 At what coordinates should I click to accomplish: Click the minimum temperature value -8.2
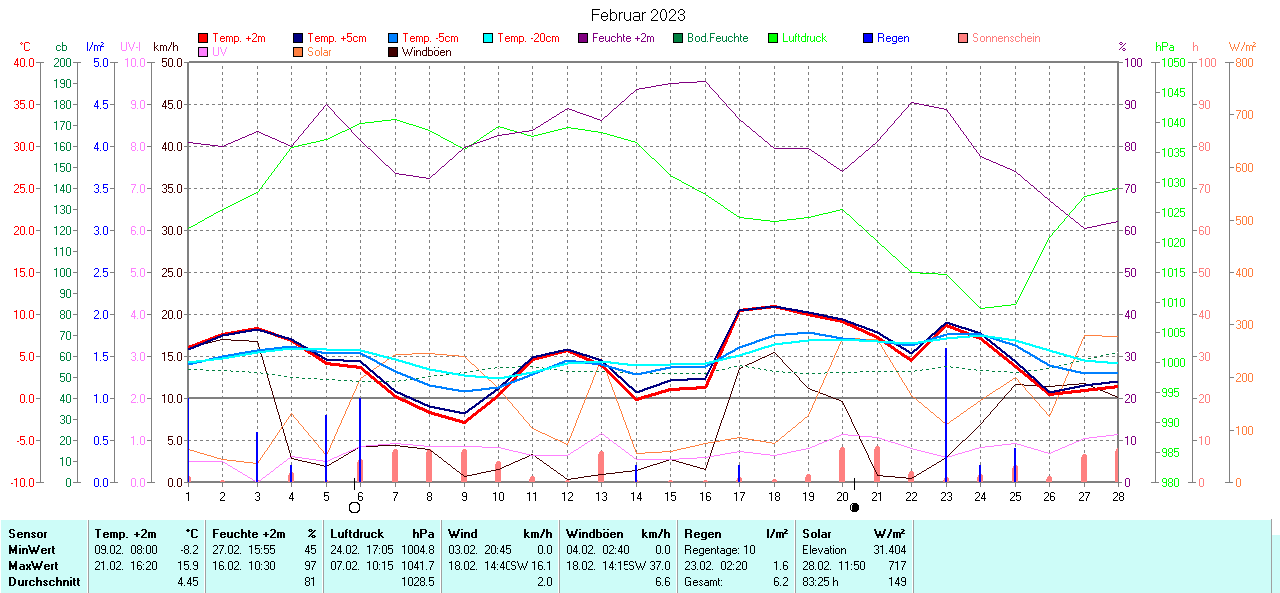189,550
